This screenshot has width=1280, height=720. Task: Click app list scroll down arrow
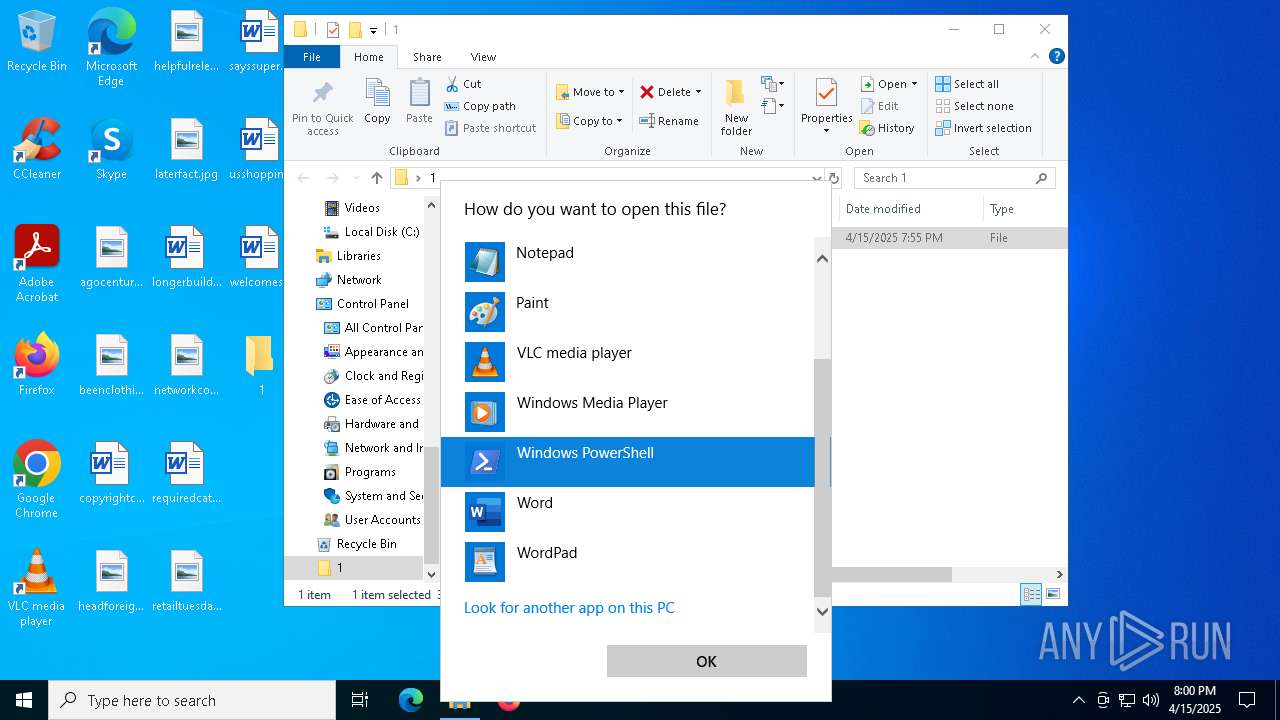(x=822, y=612)
